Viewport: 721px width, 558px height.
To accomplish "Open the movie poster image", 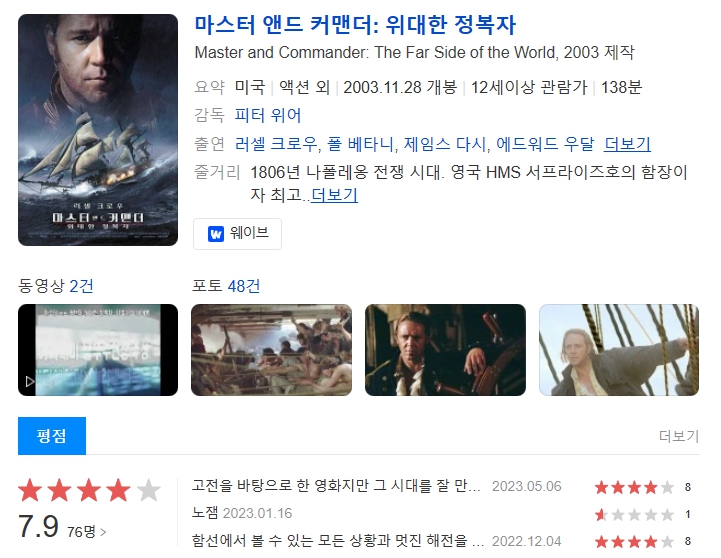I will point(98,130).
